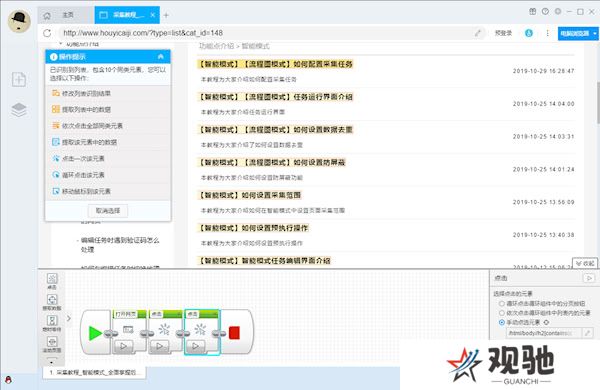Click the red stop block in workflow
600x390 pixels.
click(x=235, y=333)
